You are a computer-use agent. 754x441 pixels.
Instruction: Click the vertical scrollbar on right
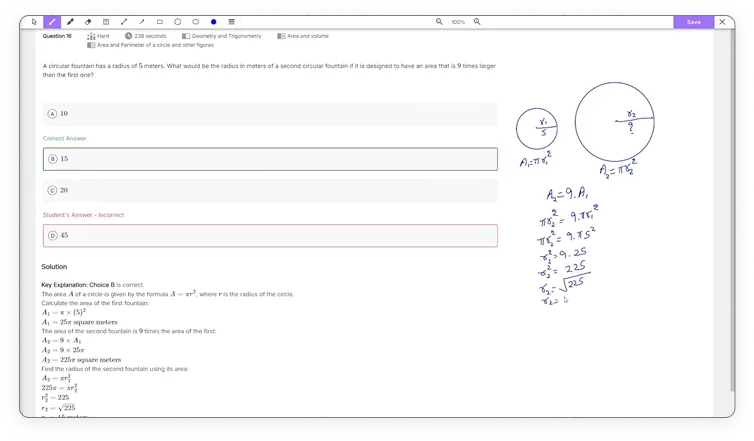(x=732, y=212)
